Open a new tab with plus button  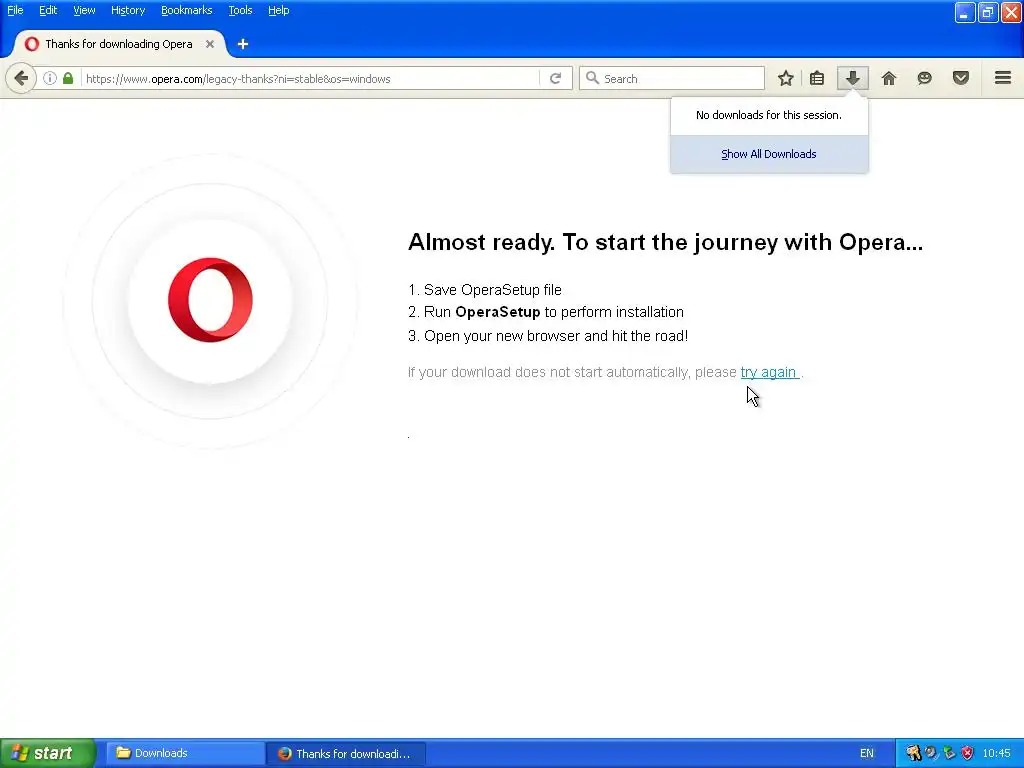243,44
